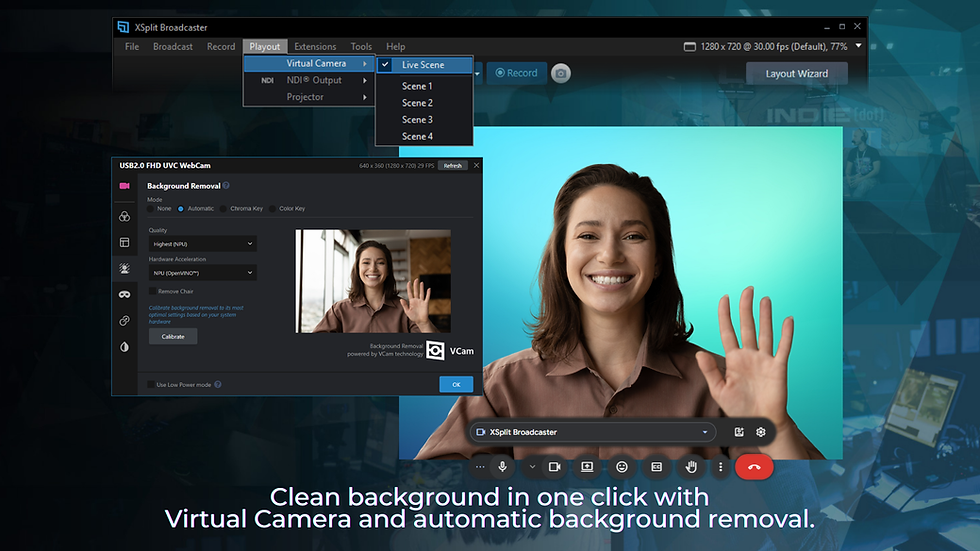Open the Quality dropdown
Screen dimensions: 980x551
pyautogui.click(x=202, y=244)
